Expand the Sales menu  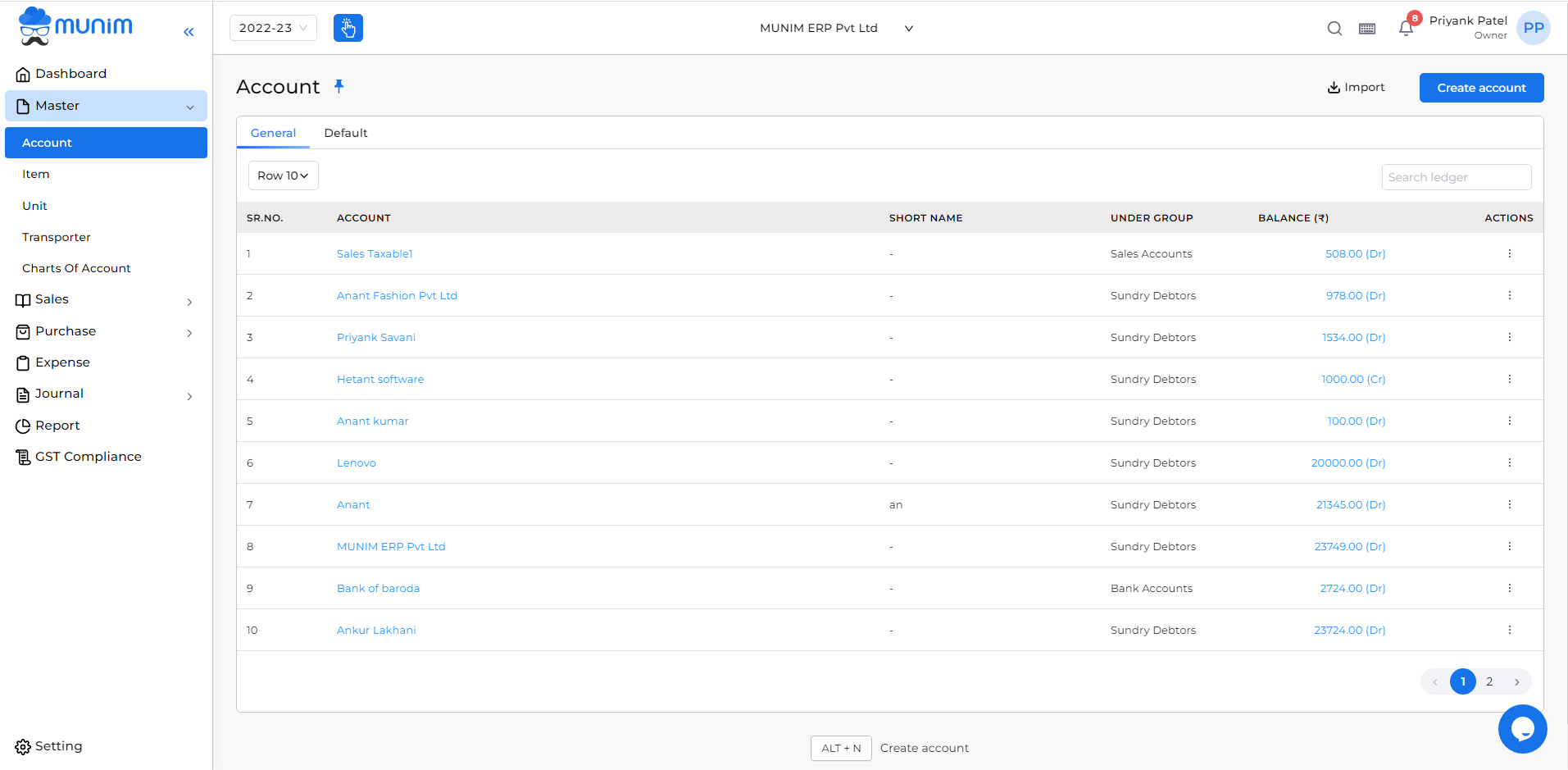coord(106,300)
